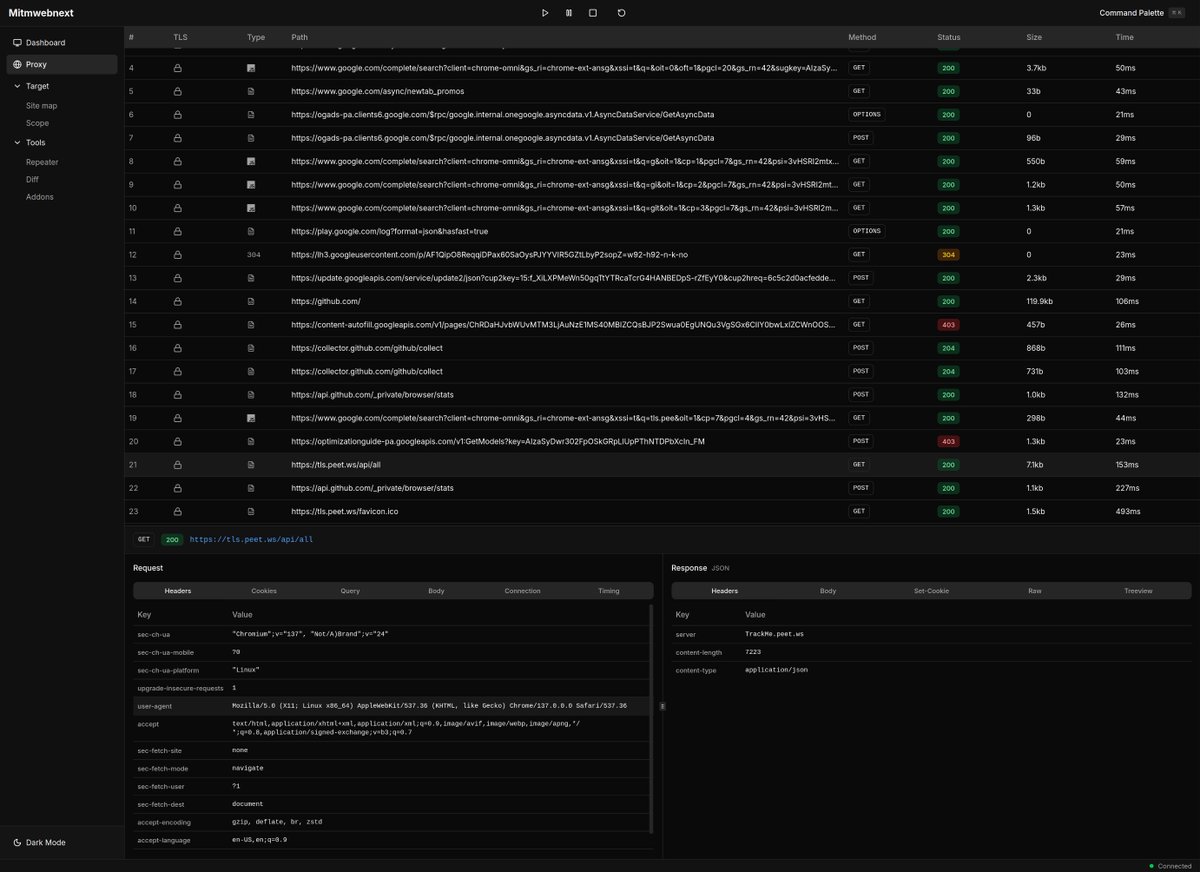
Task: Click the Connected status indicator
Action: pyautogui.click(x=1170, y=866)
